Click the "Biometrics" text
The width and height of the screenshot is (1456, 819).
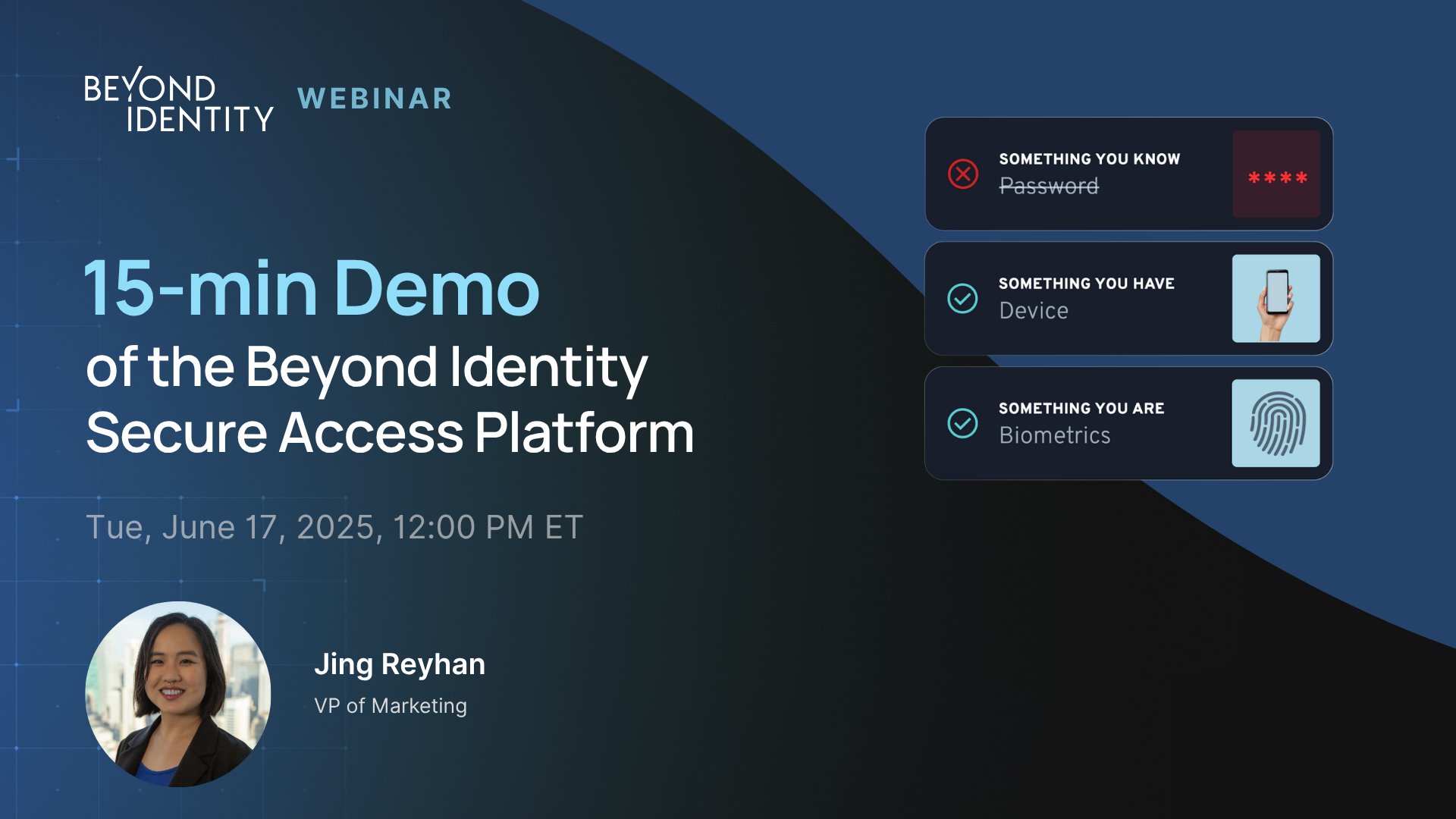pos(1055,435)
